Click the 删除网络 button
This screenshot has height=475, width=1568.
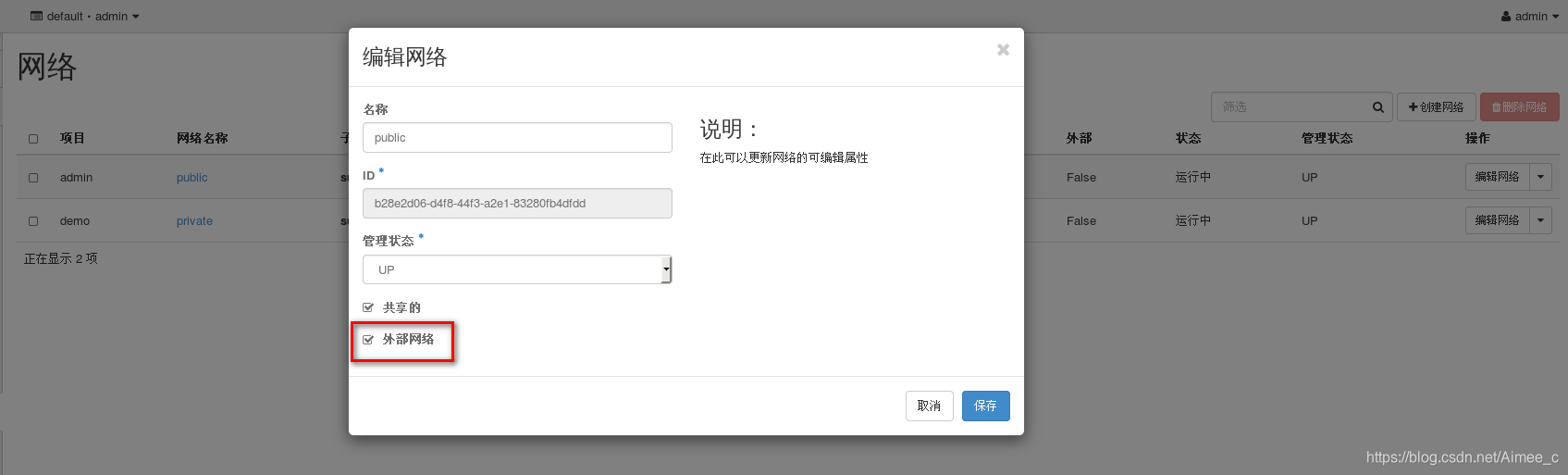pyautogui.click(x=1519, y=107)
